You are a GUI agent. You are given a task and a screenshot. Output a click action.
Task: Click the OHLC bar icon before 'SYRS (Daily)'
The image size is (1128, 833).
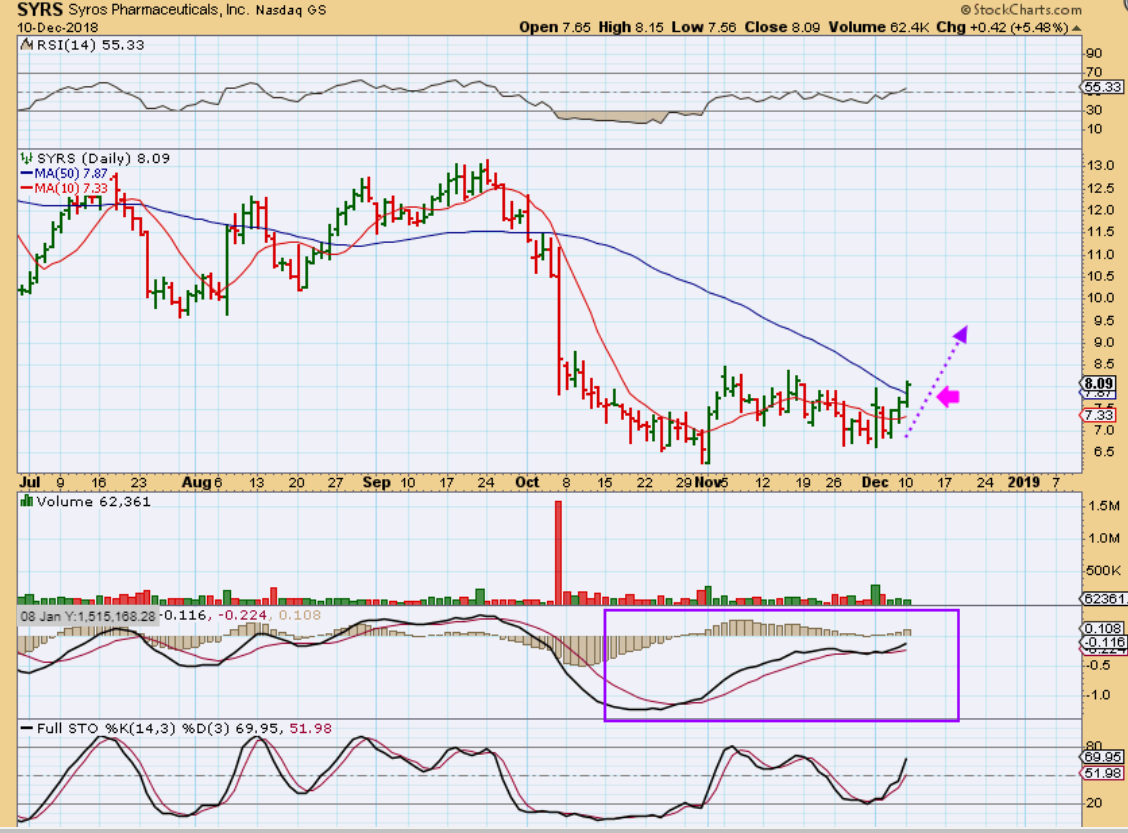pyautogui.click(x=27, y=158)
